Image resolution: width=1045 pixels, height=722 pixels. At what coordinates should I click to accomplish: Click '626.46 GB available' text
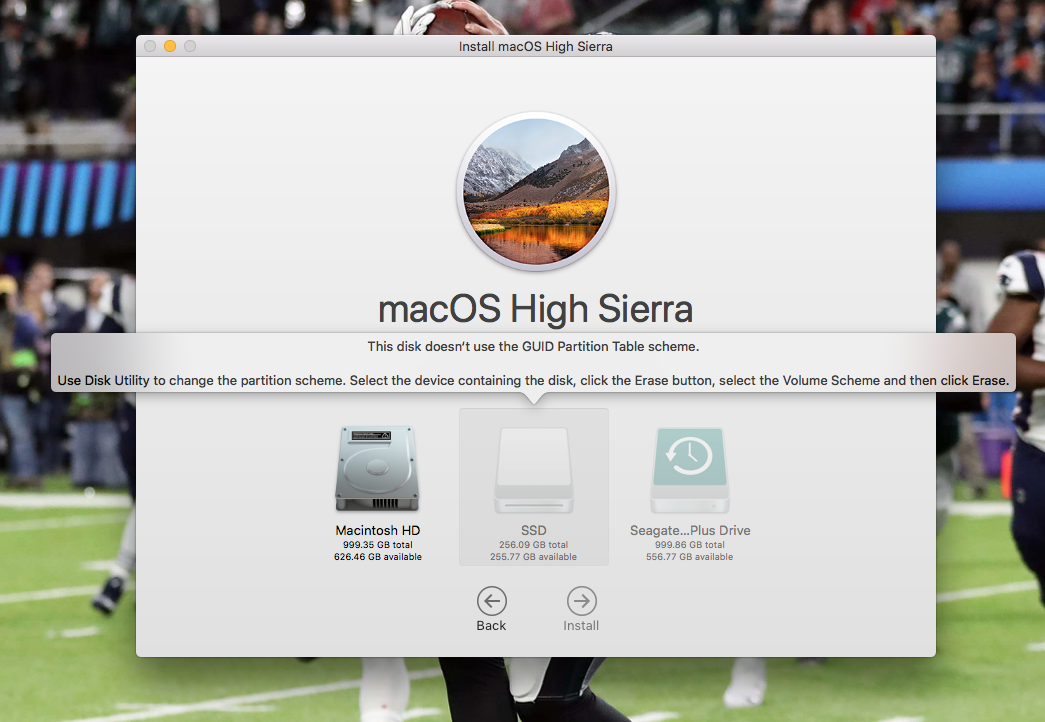377,557
